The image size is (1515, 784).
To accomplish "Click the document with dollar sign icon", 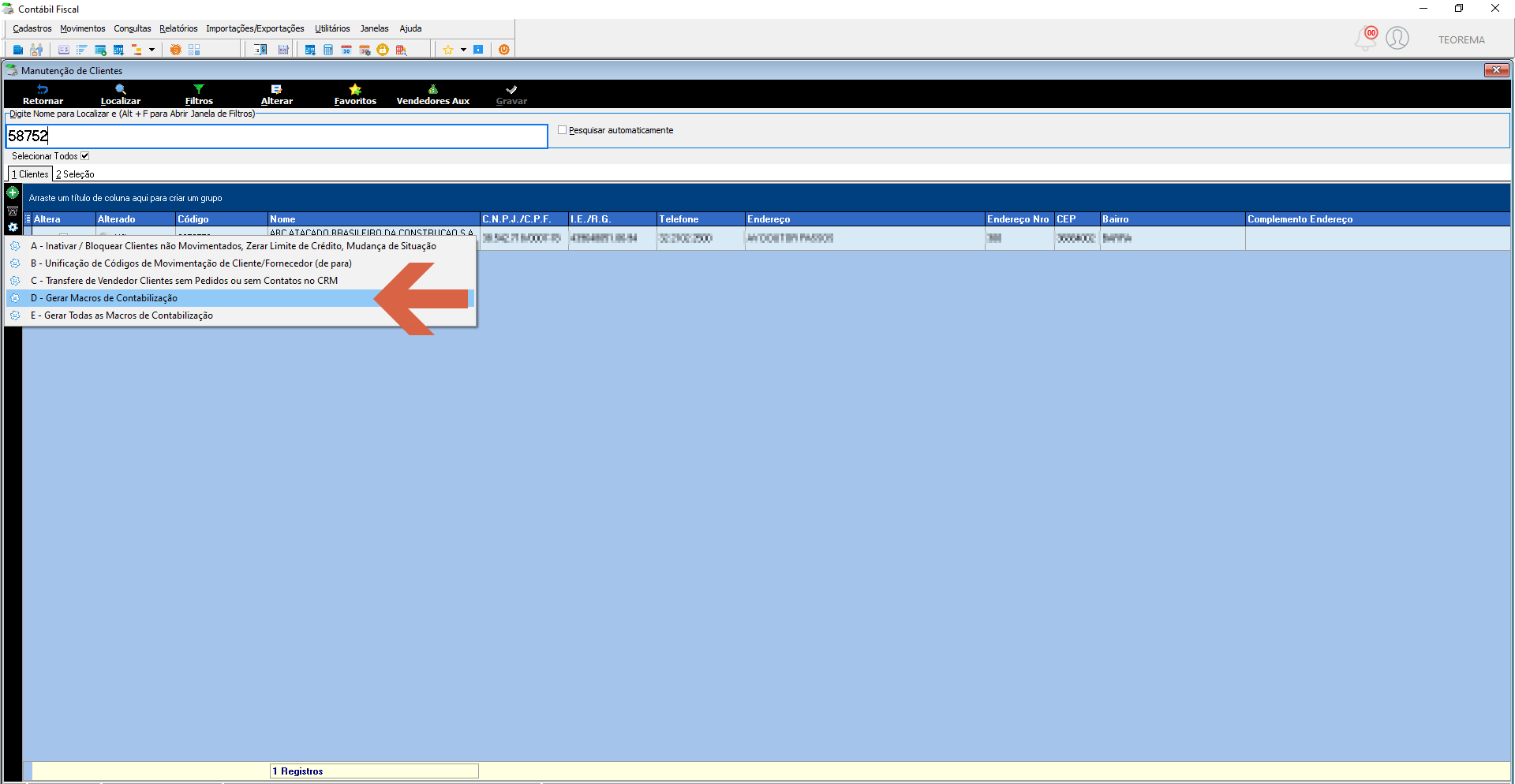I will pos(260,50).
